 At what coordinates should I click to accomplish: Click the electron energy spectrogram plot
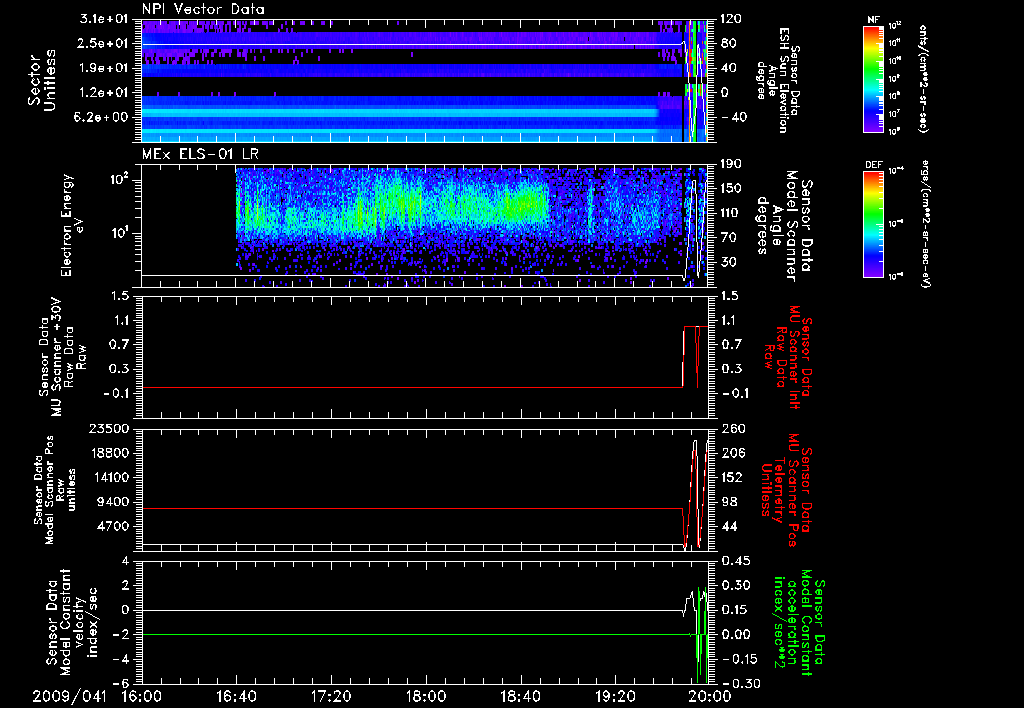[425, 225]
